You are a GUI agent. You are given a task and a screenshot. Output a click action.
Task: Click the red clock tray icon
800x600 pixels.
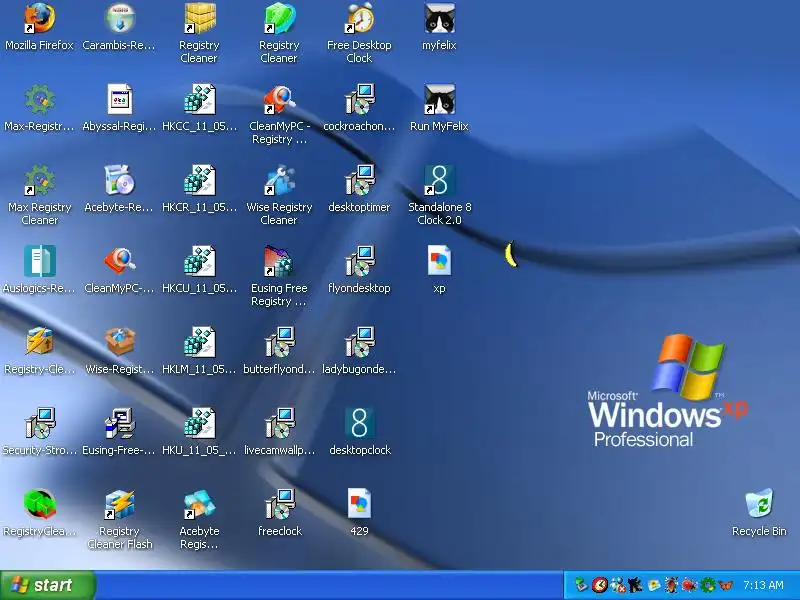[x=600, y=585]
